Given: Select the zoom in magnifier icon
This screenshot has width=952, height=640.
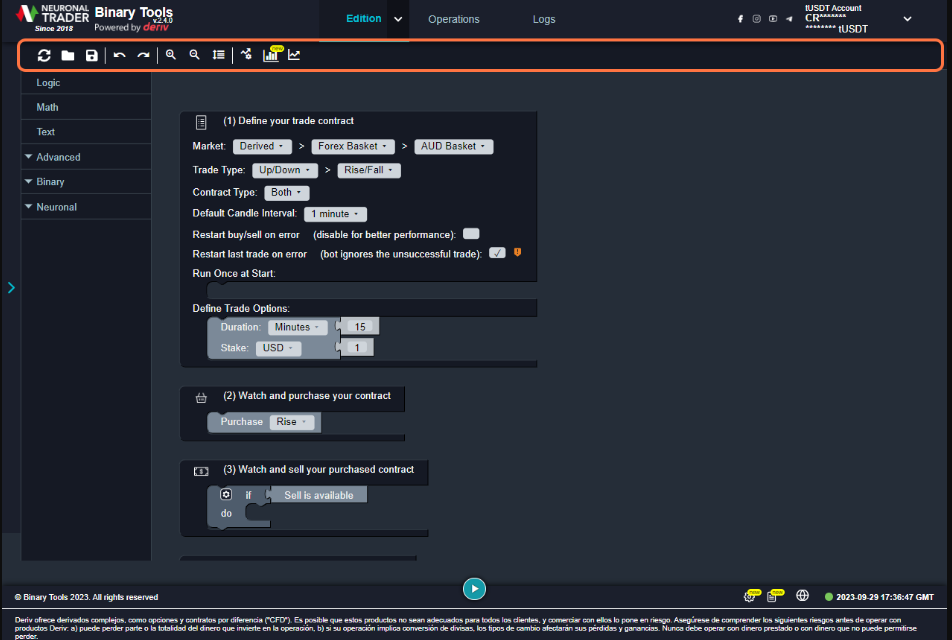Looking at the screenshot, I should 171,55.
